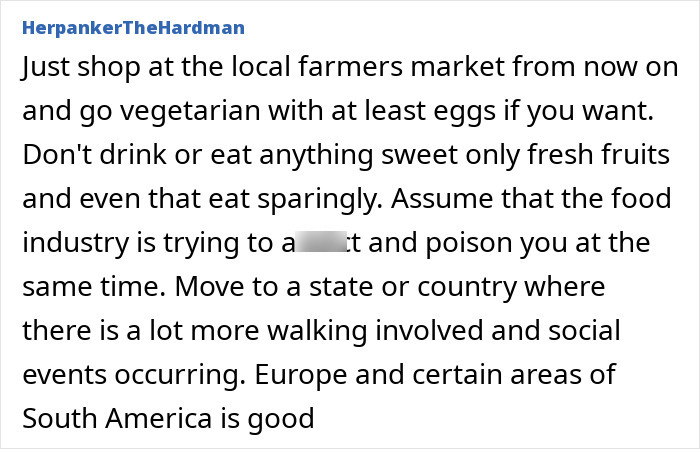This screenshot has height=449, width=700.
Task: Click the blurred censored word in comment
Action: tap(321, 241)
